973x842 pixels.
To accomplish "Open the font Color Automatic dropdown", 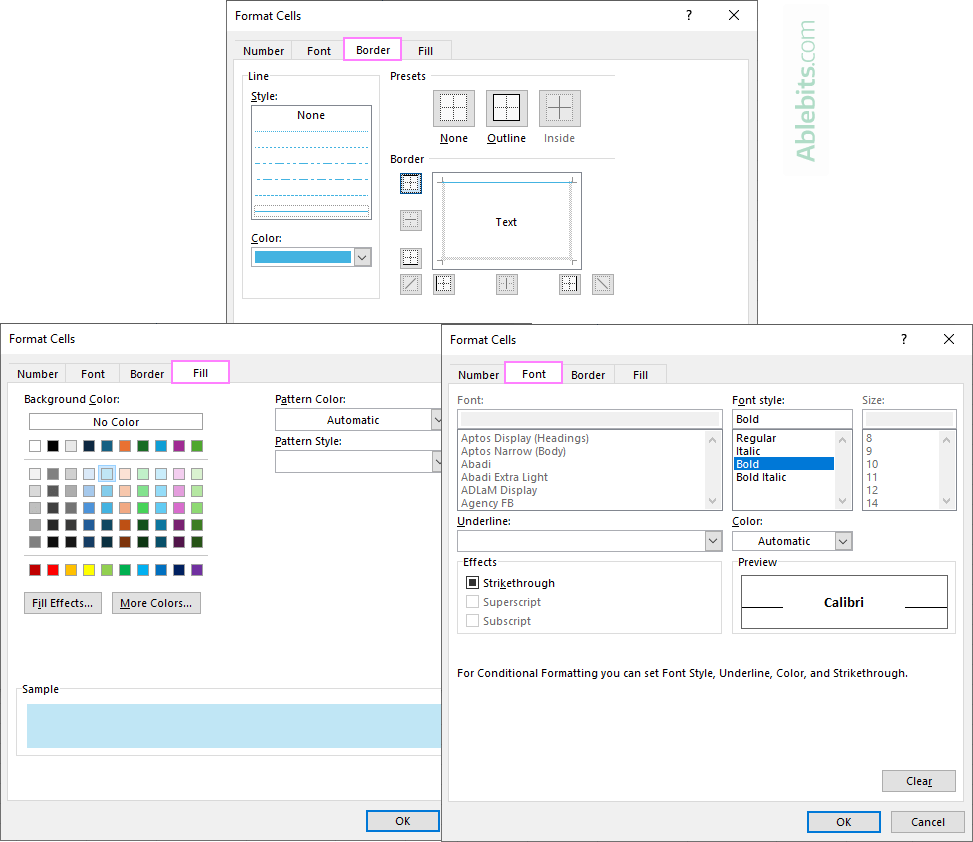I will click(843, 540).
